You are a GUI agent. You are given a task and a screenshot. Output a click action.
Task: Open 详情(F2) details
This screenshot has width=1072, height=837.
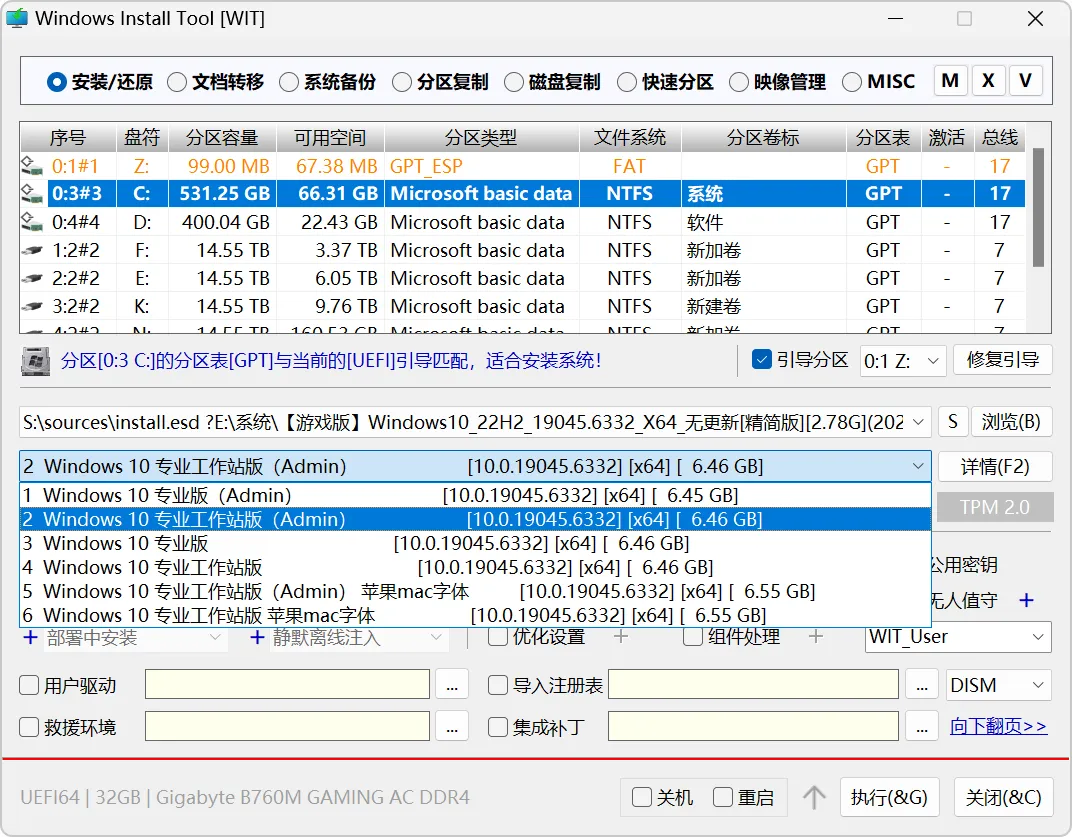pyautogui.click(x=995, y=466)
